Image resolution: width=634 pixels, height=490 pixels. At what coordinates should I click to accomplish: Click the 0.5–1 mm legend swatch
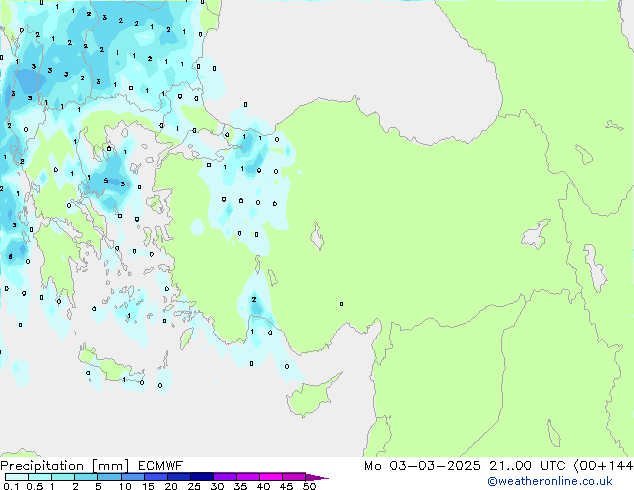tap(40, 477)
